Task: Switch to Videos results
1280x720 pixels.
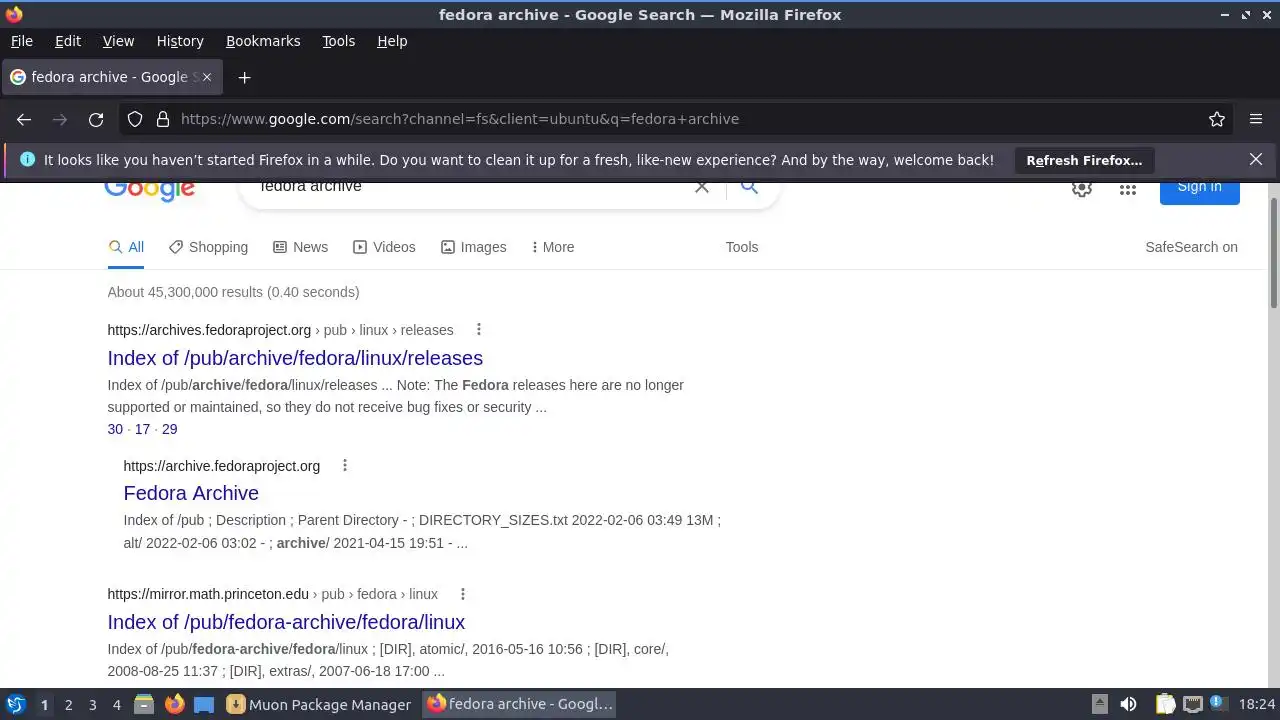Action: [x=384, y=247]
